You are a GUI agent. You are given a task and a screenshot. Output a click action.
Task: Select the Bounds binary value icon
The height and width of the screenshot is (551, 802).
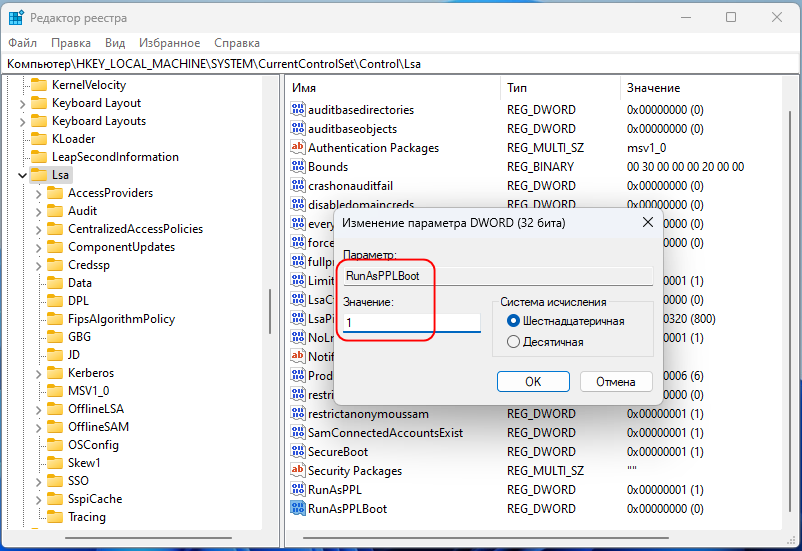coord(298,166)
